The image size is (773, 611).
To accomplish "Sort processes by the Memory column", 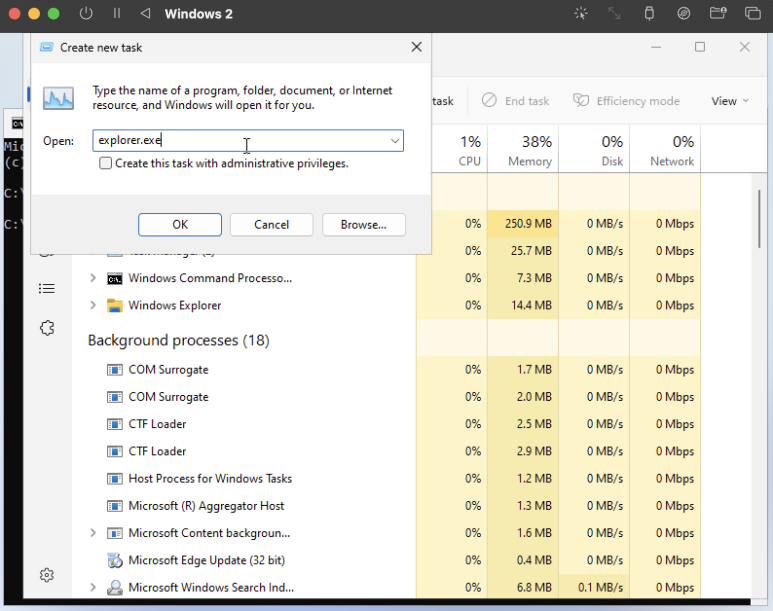I will pos(524,150).
